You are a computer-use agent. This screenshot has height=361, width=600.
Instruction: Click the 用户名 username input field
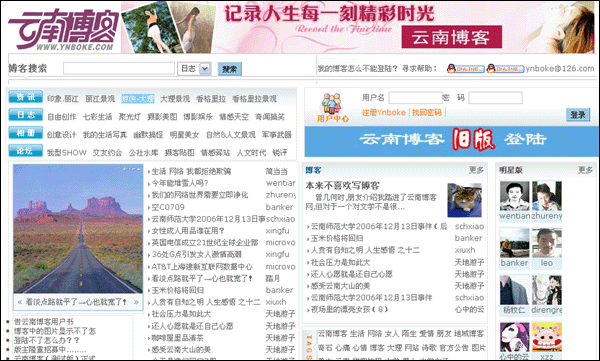coord(416,98)
